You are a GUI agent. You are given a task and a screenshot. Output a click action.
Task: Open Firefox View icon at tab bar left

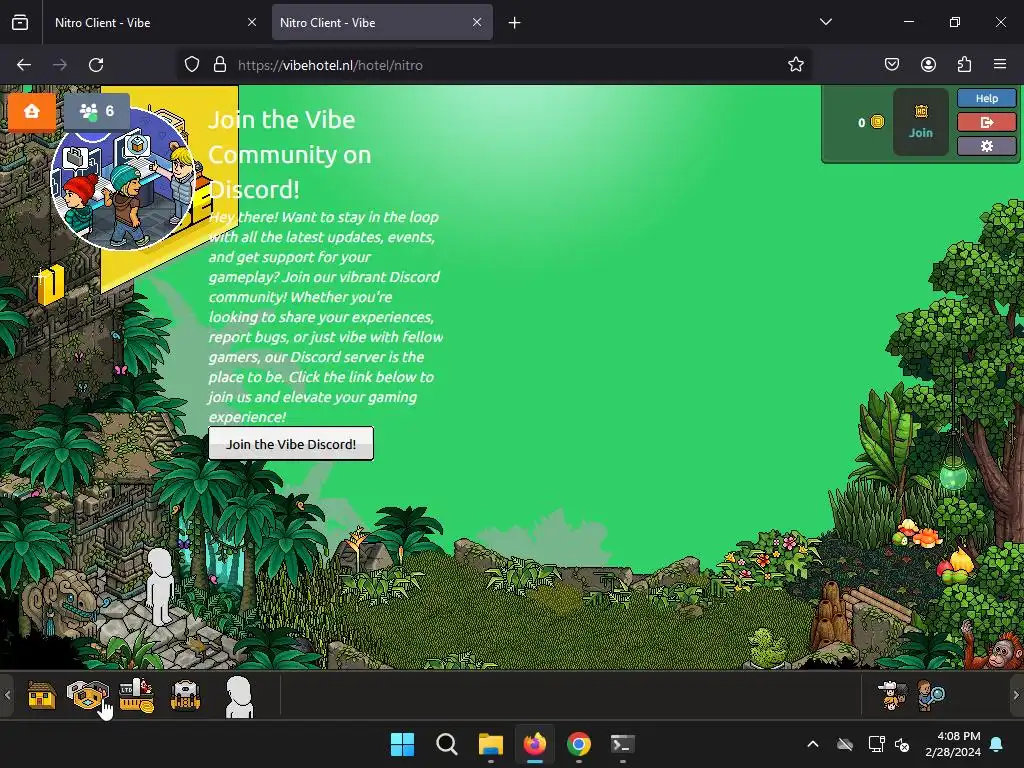[20, 22]
